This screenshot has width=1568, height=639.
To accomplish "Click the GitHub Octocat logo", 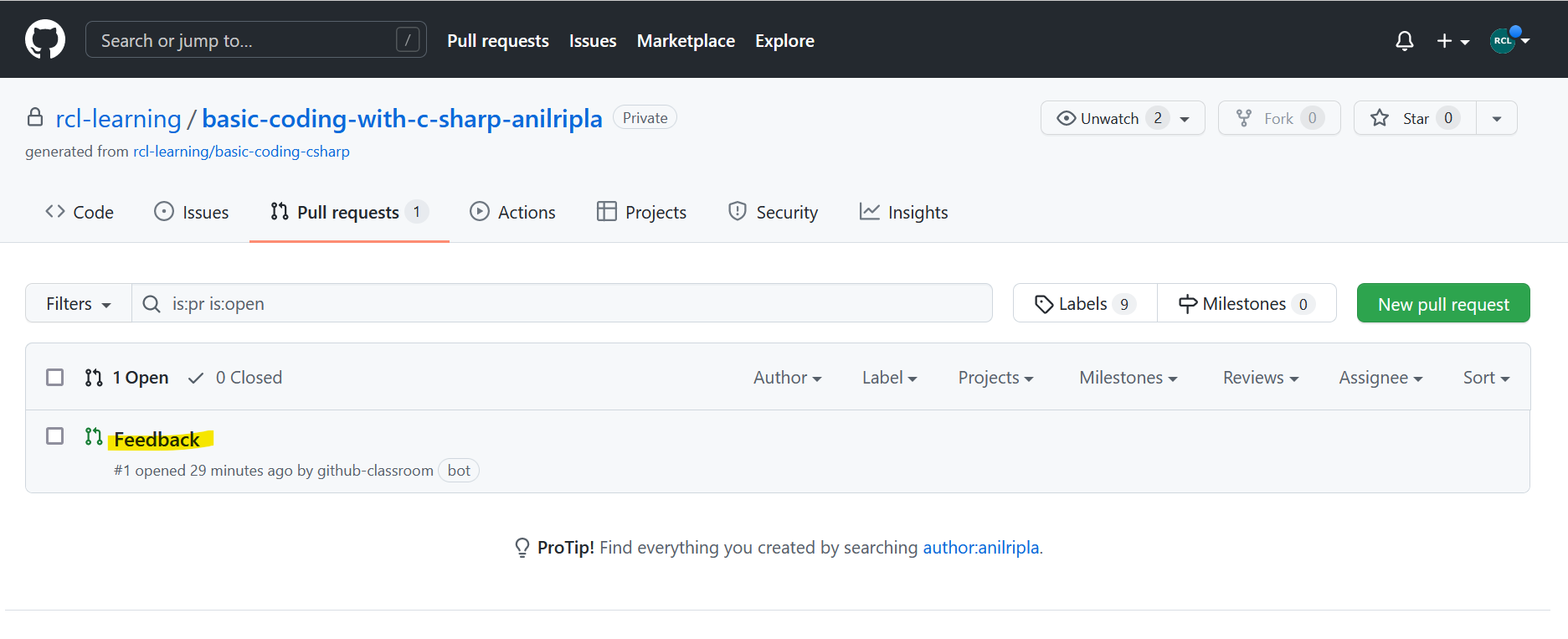I will tap(45, 39).
